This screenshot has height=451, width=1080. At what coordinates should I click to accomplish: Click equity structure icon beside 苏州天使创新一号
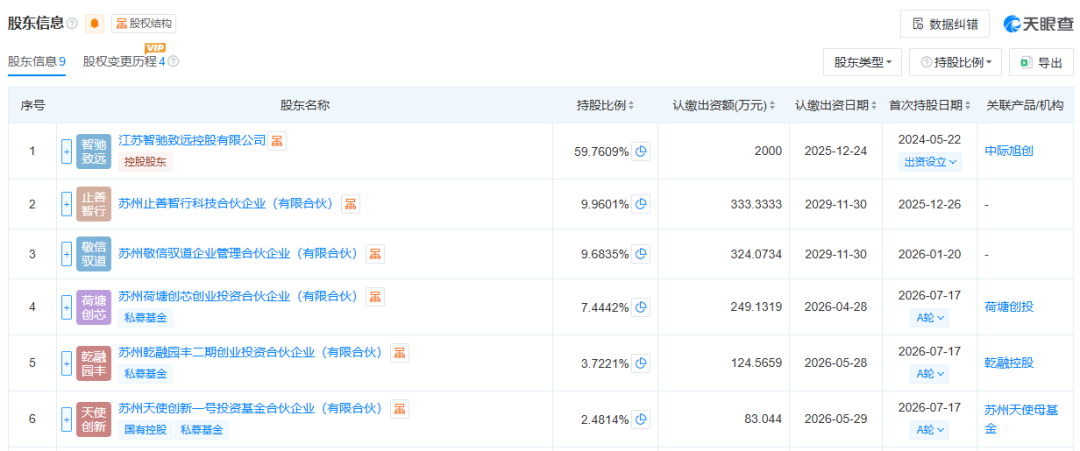(400, 409)
